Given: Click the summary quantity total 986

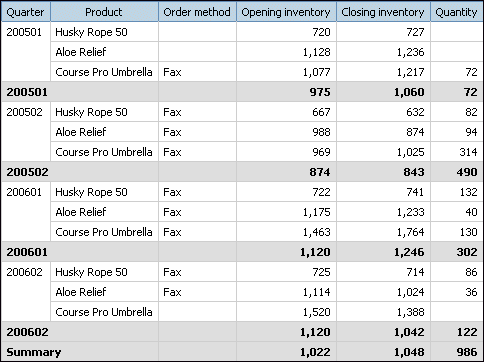Looking at the screenshot, I should (x=467, y=352).
